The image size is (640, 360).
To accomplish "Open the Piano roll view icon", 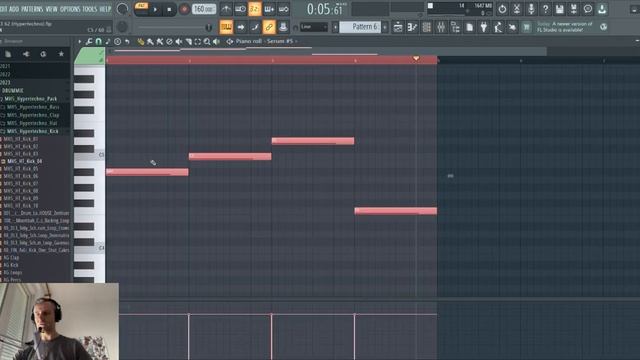I will pyautogui.click(x=412, y=27).
